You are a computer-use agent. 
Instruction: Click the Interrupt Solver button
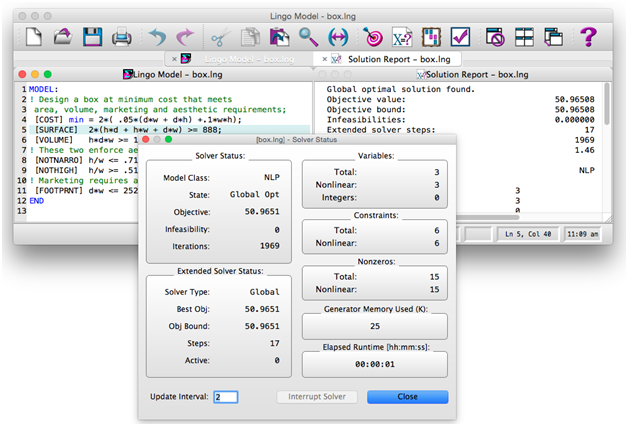click(x=317, y=397)
